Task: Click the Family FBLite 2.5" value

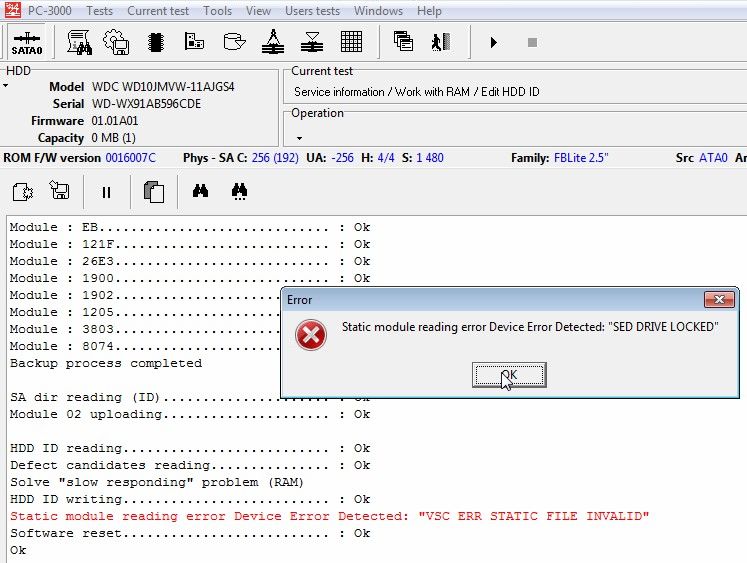Action: coord(581,158)
